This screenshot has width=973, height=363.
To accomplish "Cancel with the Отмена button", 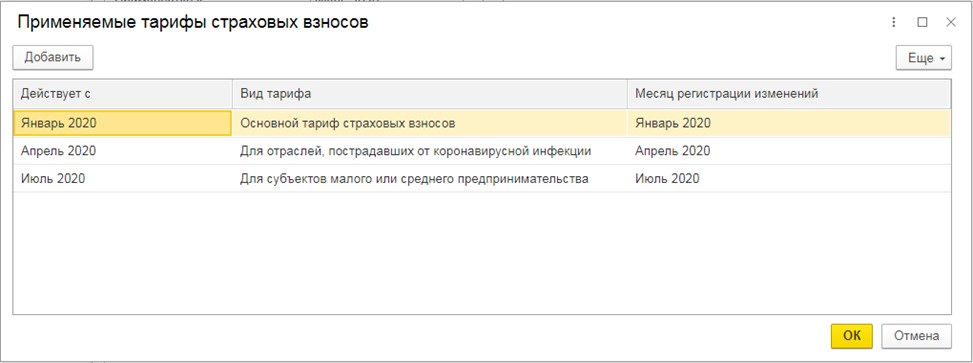I will [917, 336].
